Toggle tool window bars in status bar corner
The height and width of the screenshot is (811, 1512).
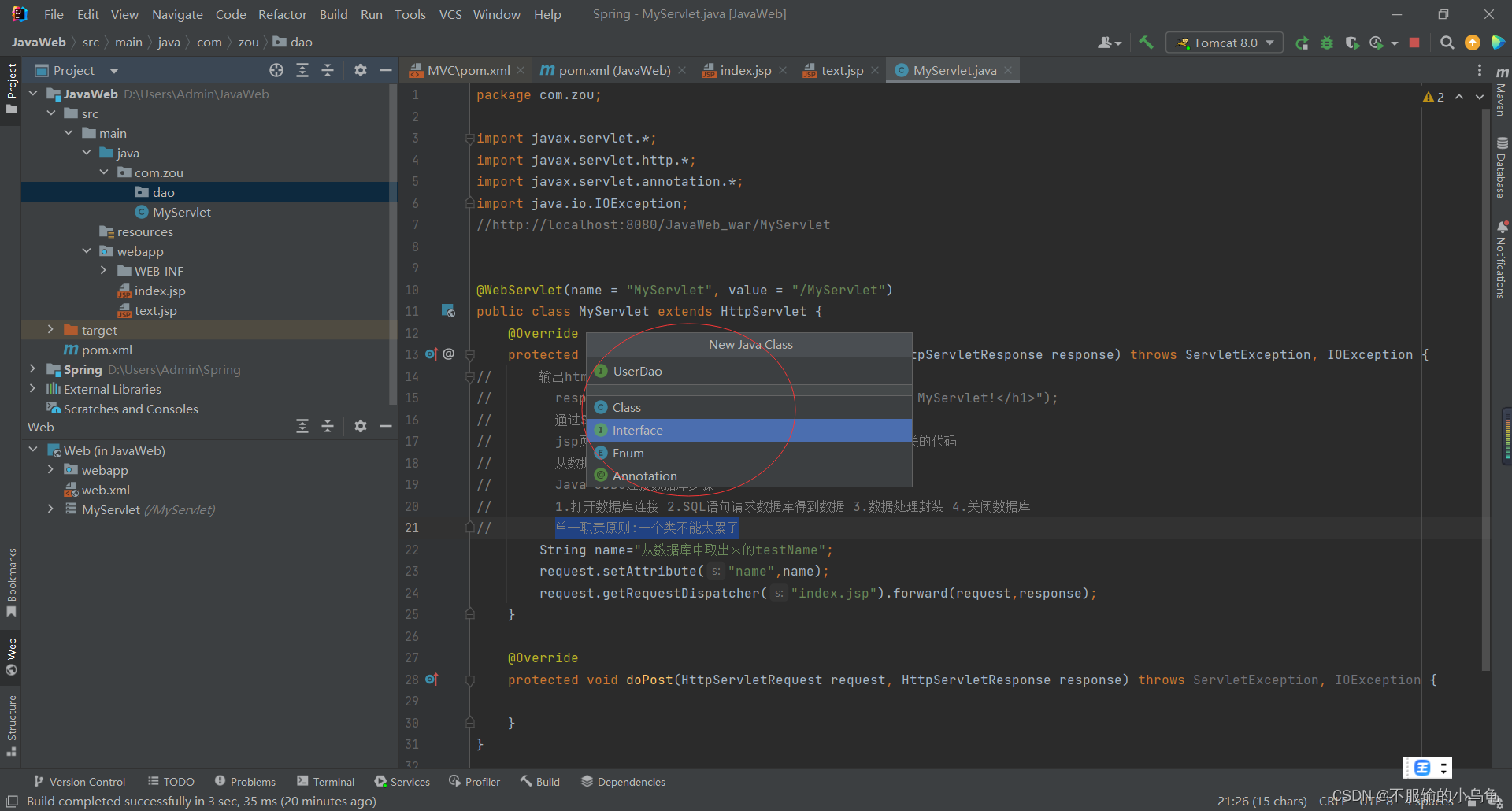[12, 801]
